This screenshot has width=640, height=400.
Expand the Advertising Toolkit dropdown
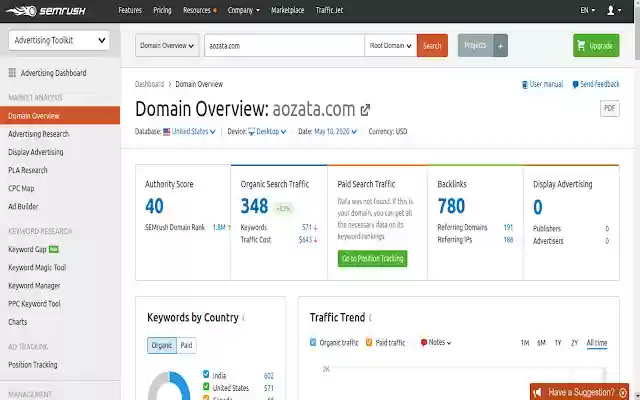(59, 41)
